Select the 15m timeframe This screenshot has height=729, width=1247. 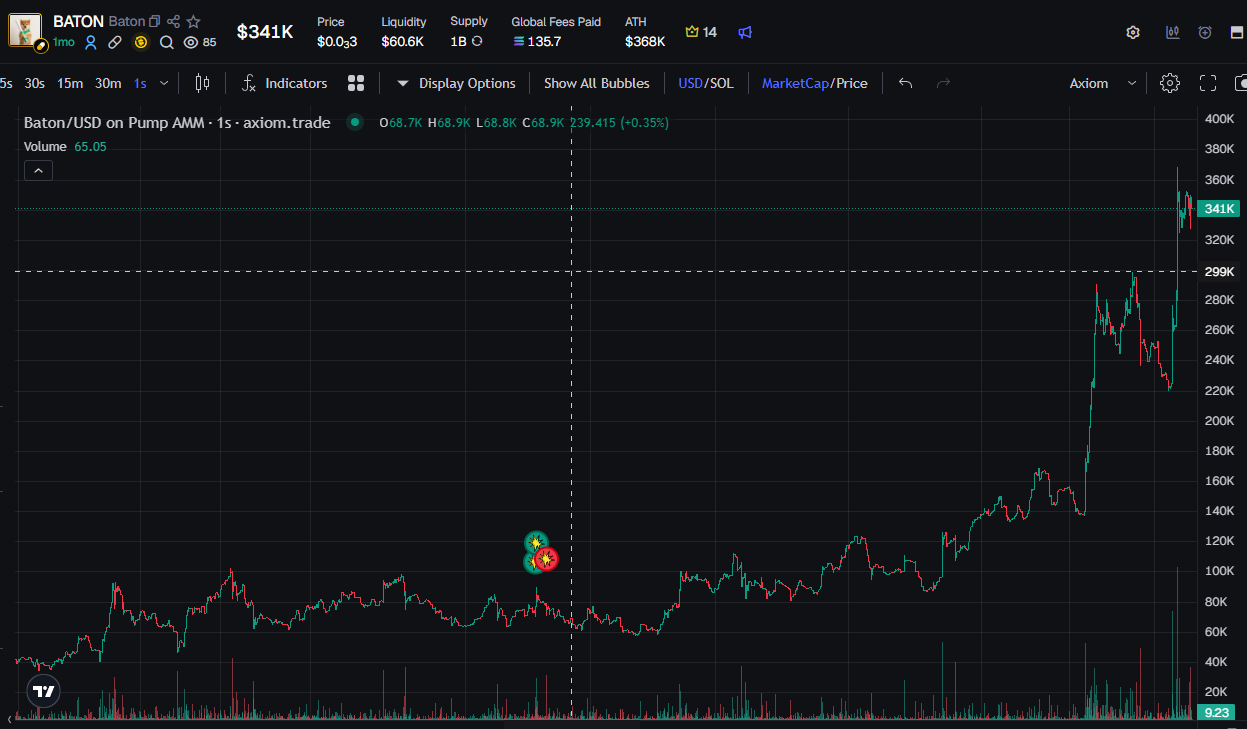click(70, 83)
